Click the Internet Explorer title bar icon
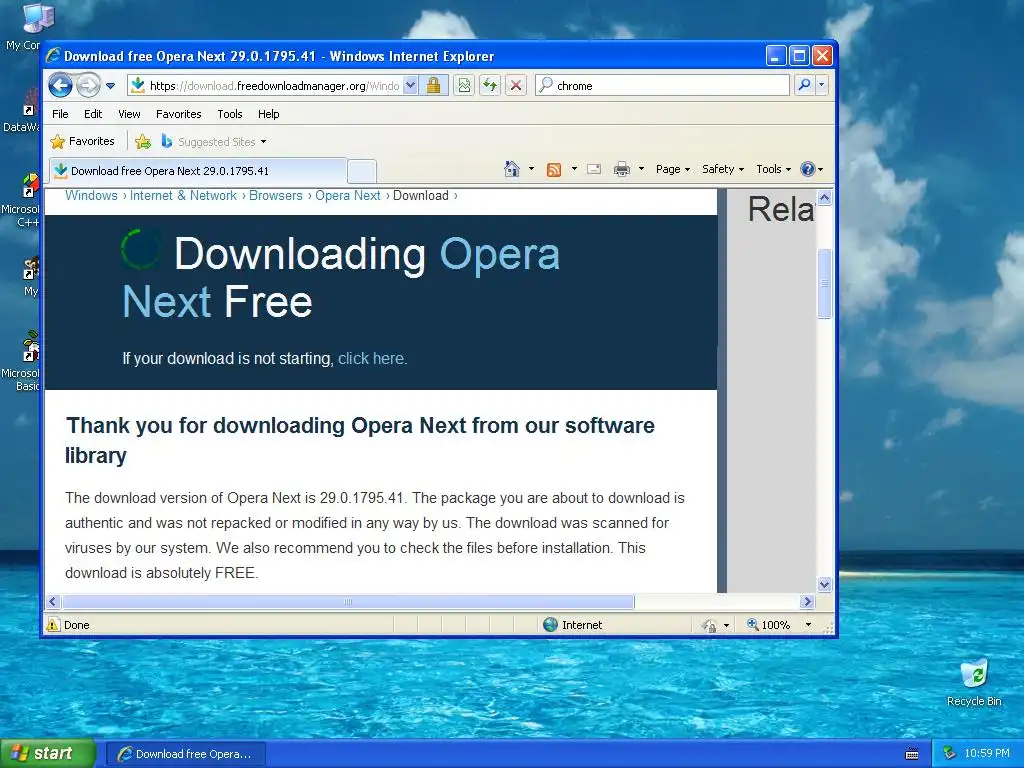Image resolution: width=1024 pixels, height=768 pixels. tap(54, 56)
